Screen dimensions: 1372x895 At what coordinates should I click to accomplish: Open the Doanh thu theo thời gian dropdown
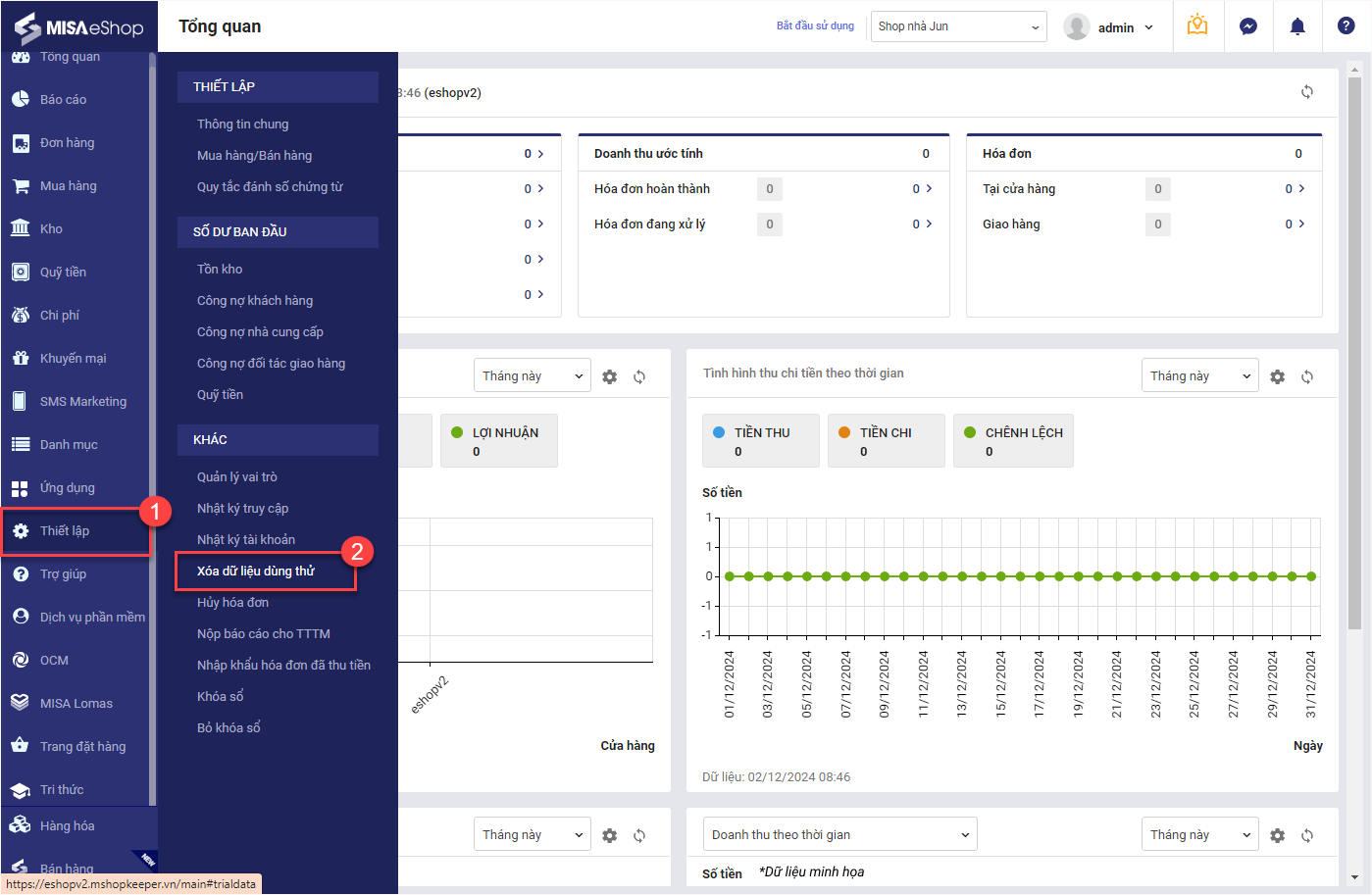(x=839, y=834)
